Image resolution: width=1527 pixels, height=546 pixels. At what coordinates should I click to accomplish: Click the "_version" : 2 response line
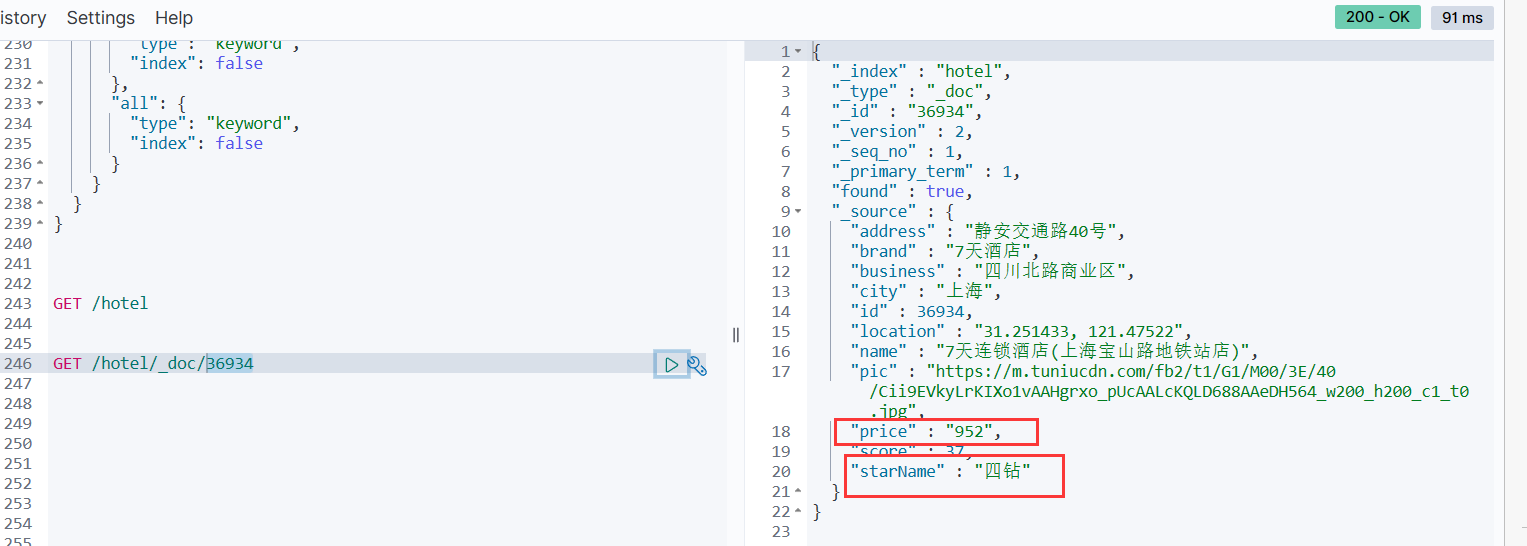point(903,131)
